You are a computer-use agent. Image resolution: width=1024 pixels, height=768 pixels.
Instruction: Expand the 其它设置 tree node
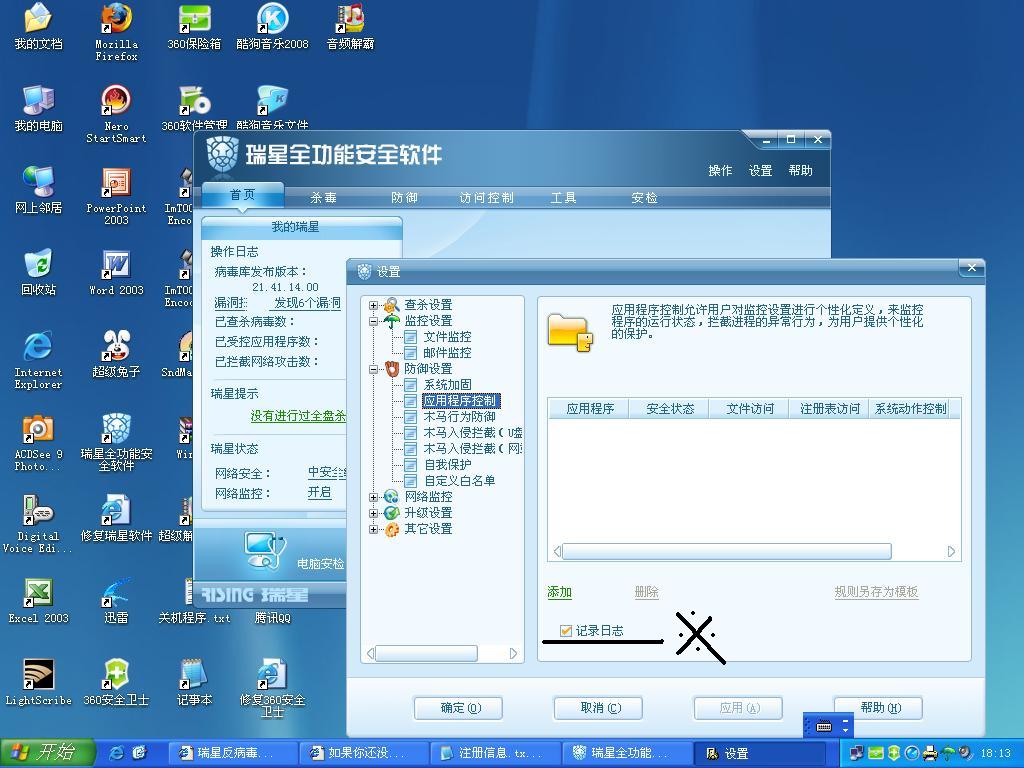373,529
